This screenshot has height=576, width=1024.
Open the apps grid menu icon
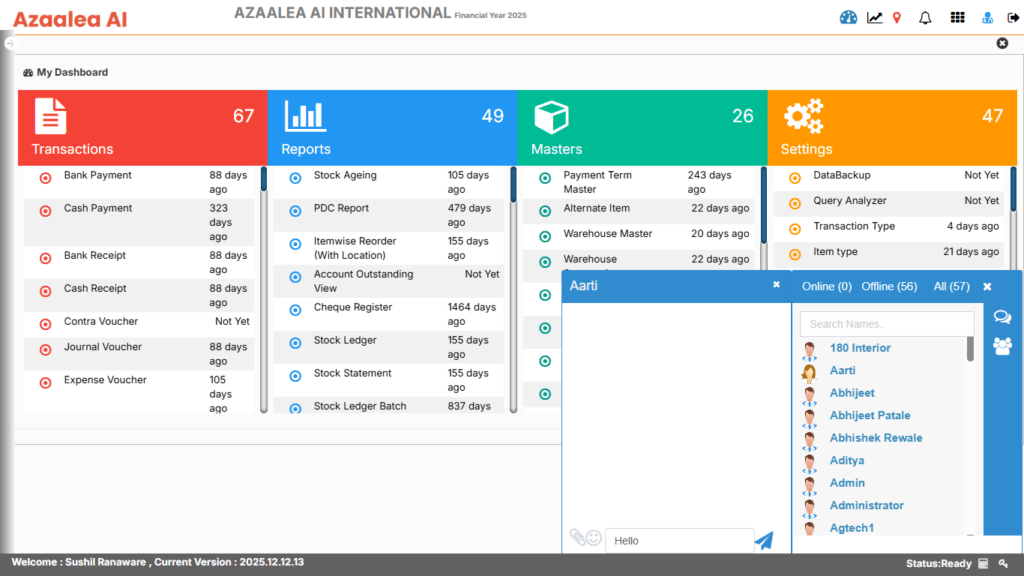[x=957, y=18]
